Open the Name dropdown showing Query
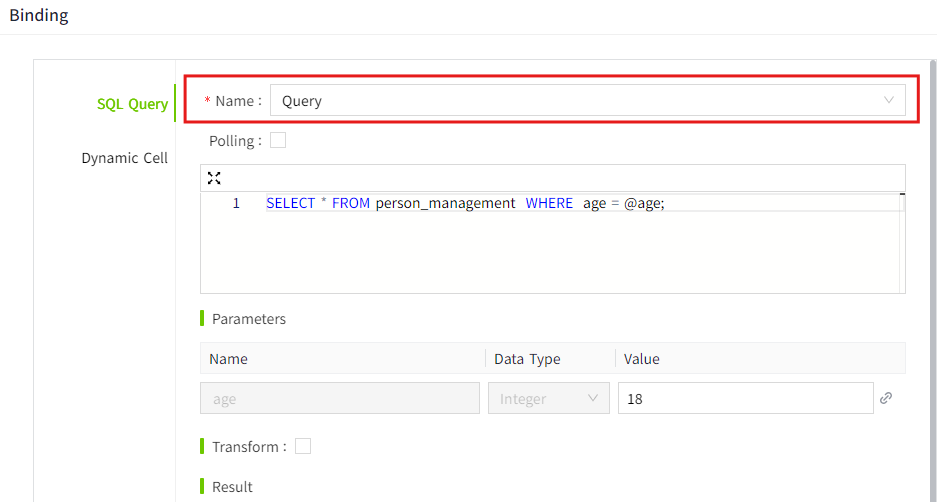This screenshot has height=502, width=937. point(587,100)
